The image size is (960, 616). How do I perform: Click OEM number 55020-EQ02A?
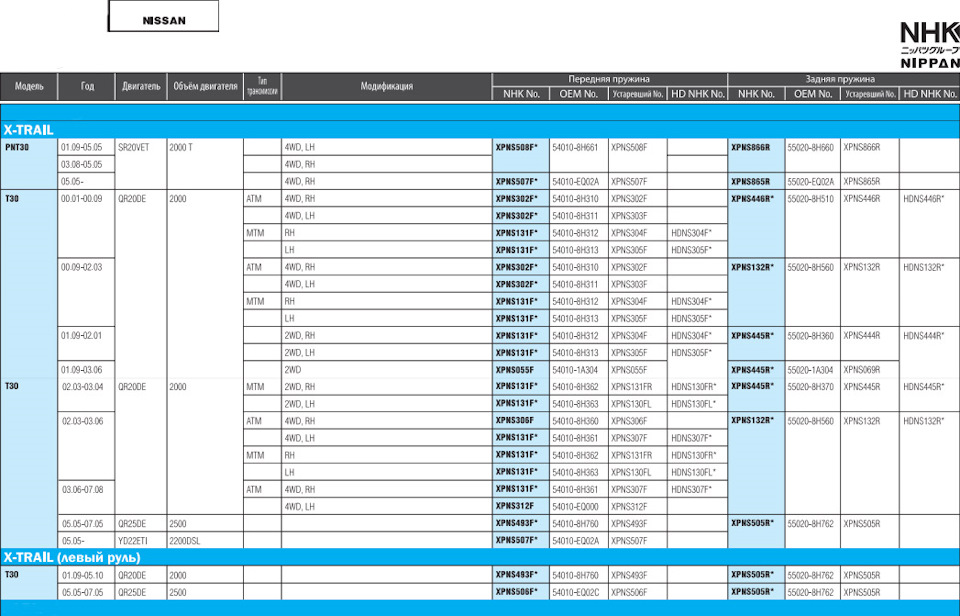(x=811, y=182)
